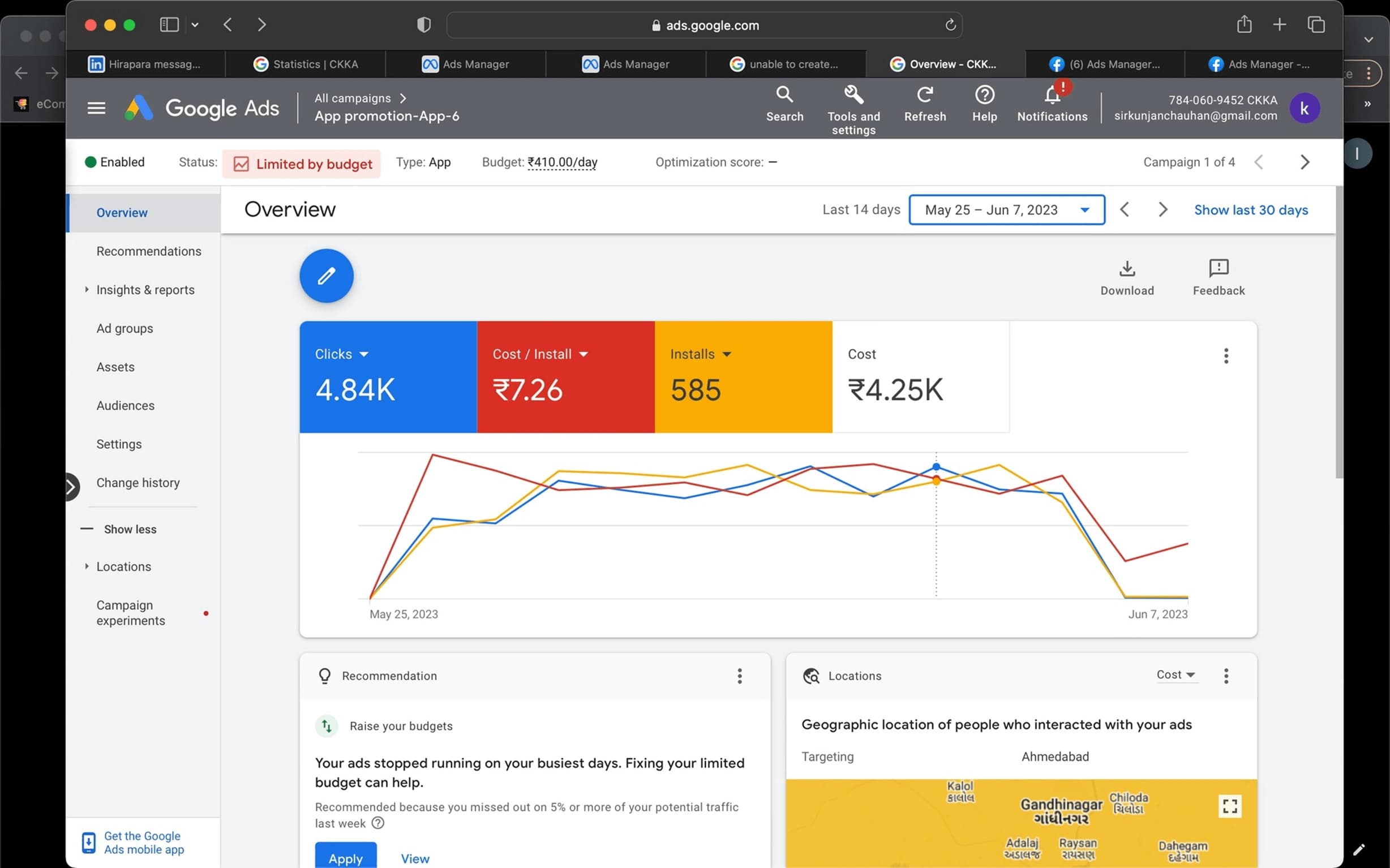The height and width of the screenshot is (868, 1390).
Task: Open the navigation hamburger menu
Action: click(96, 108)
